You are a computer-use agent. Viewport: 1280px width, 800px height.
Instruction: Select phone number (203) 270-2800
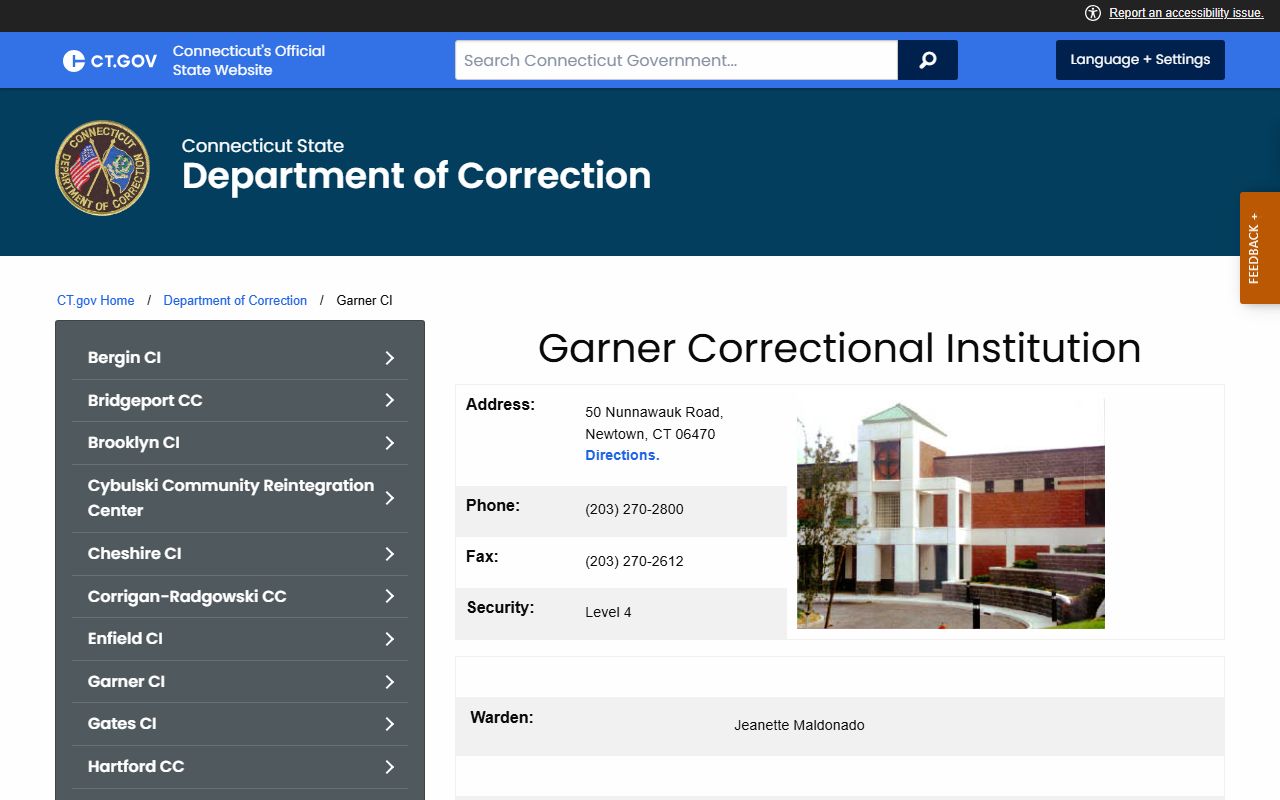click(x=634, y=509)
